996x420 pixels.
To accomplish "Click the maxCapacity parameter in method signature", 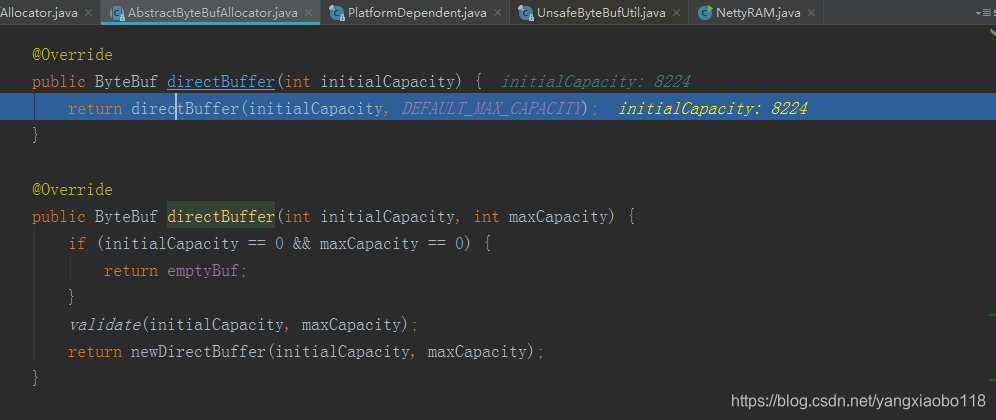I will (558, 217).
